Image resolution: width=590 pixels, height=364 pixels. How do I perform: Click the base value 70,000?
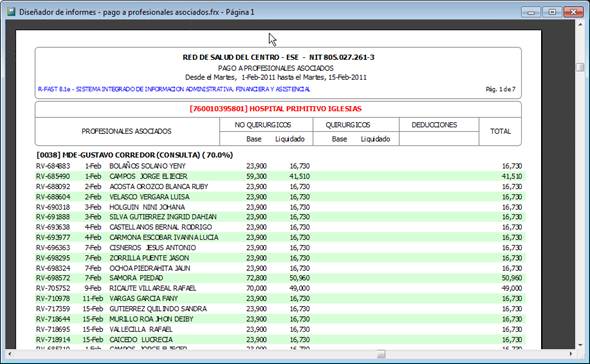coord(257,288)
